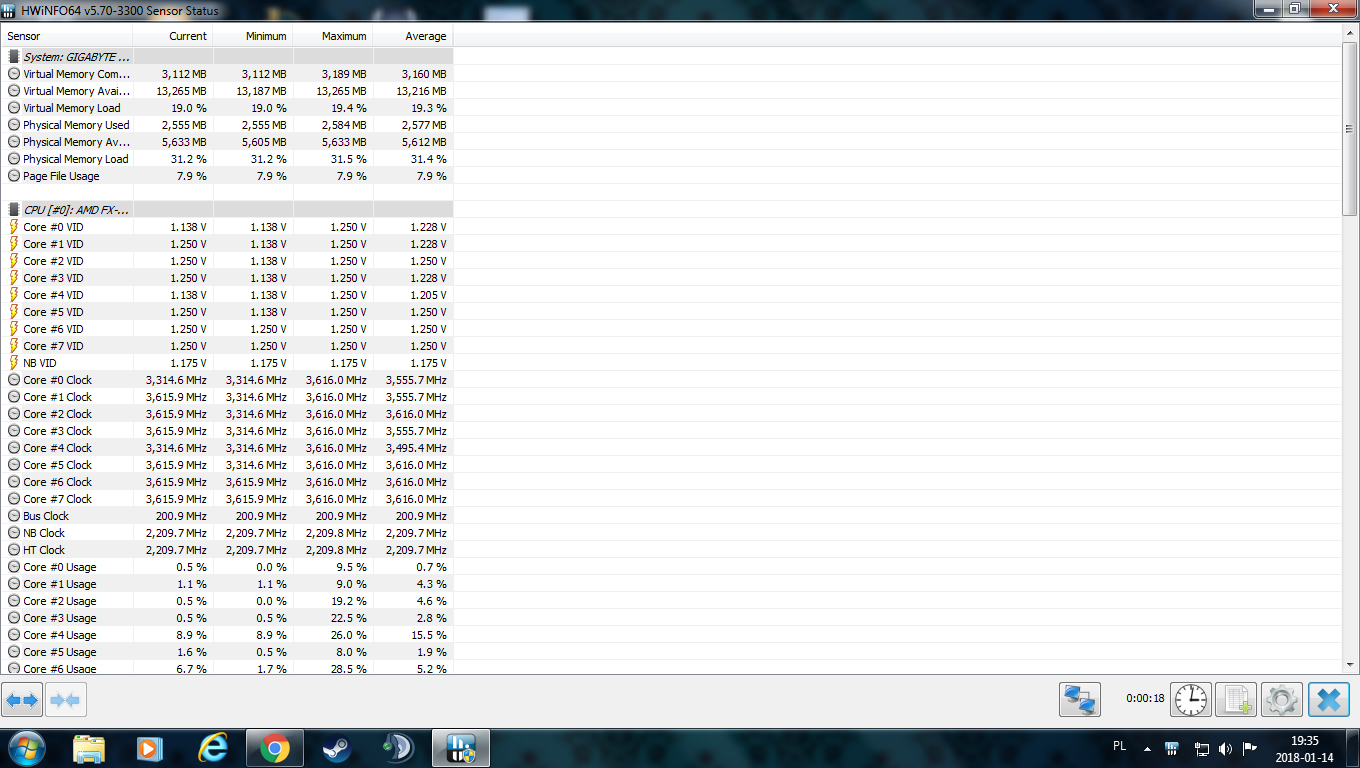Open remote sensor monitoring via the two-computers icon

[1080, 700]
